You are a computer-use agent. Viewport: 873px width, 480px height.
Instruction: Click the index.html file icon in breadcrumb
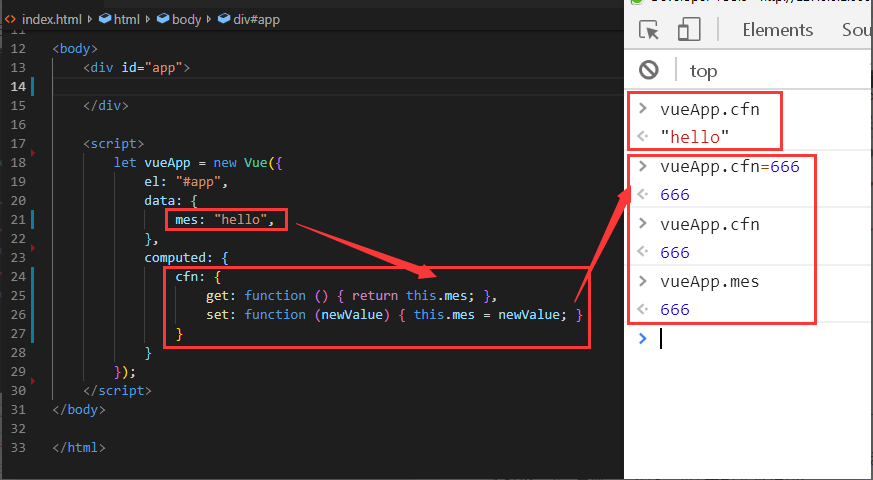pos(11,19)
